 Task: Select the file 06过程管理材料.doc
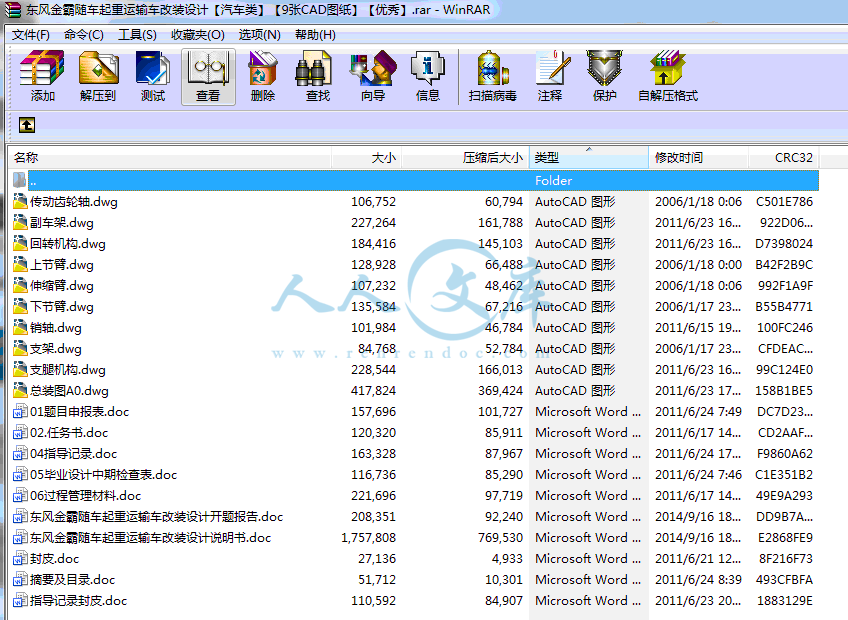pos(85,496)
